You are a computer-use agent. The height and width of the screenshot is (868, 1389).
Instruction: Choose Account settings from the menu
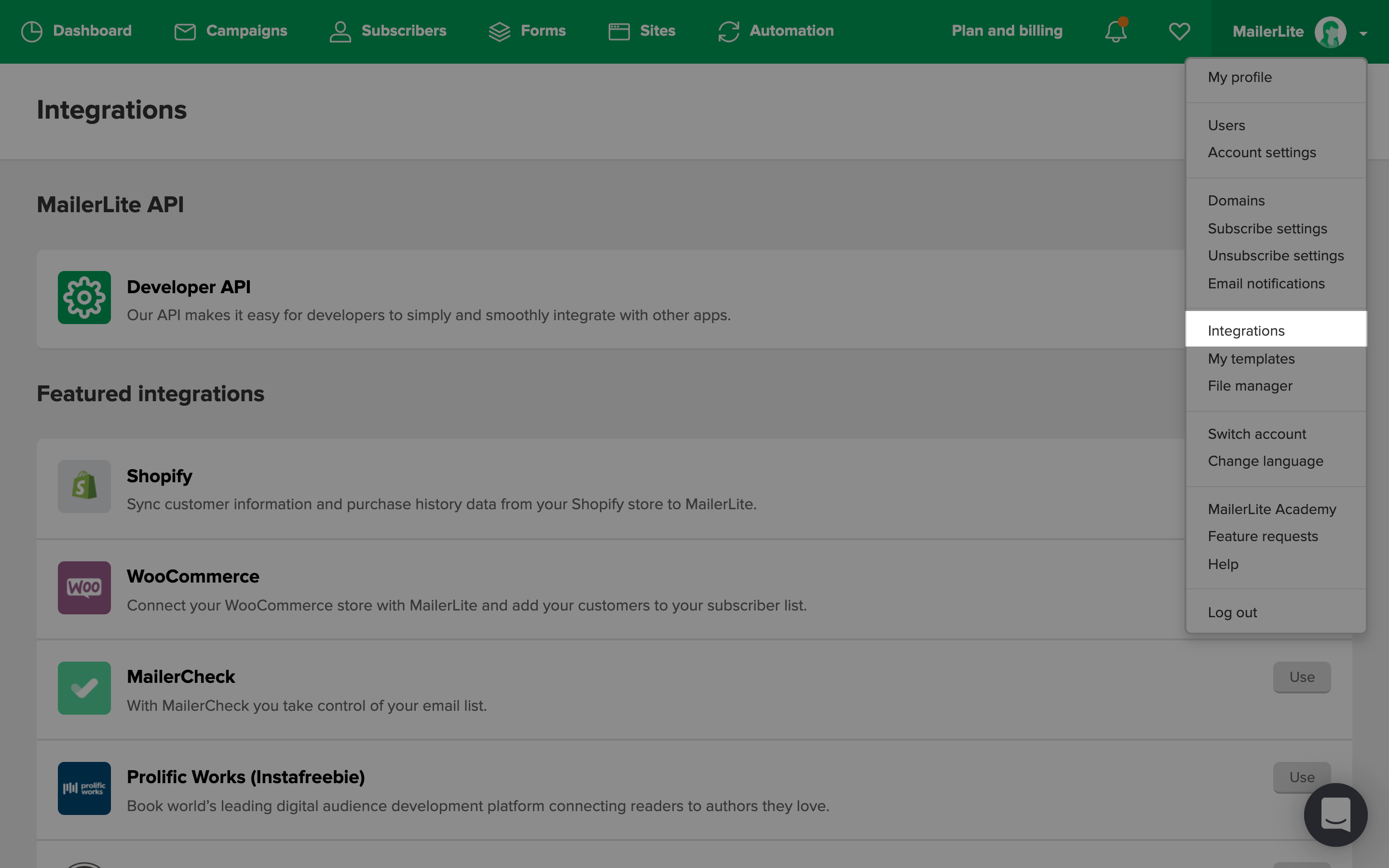pos(1262,153)
